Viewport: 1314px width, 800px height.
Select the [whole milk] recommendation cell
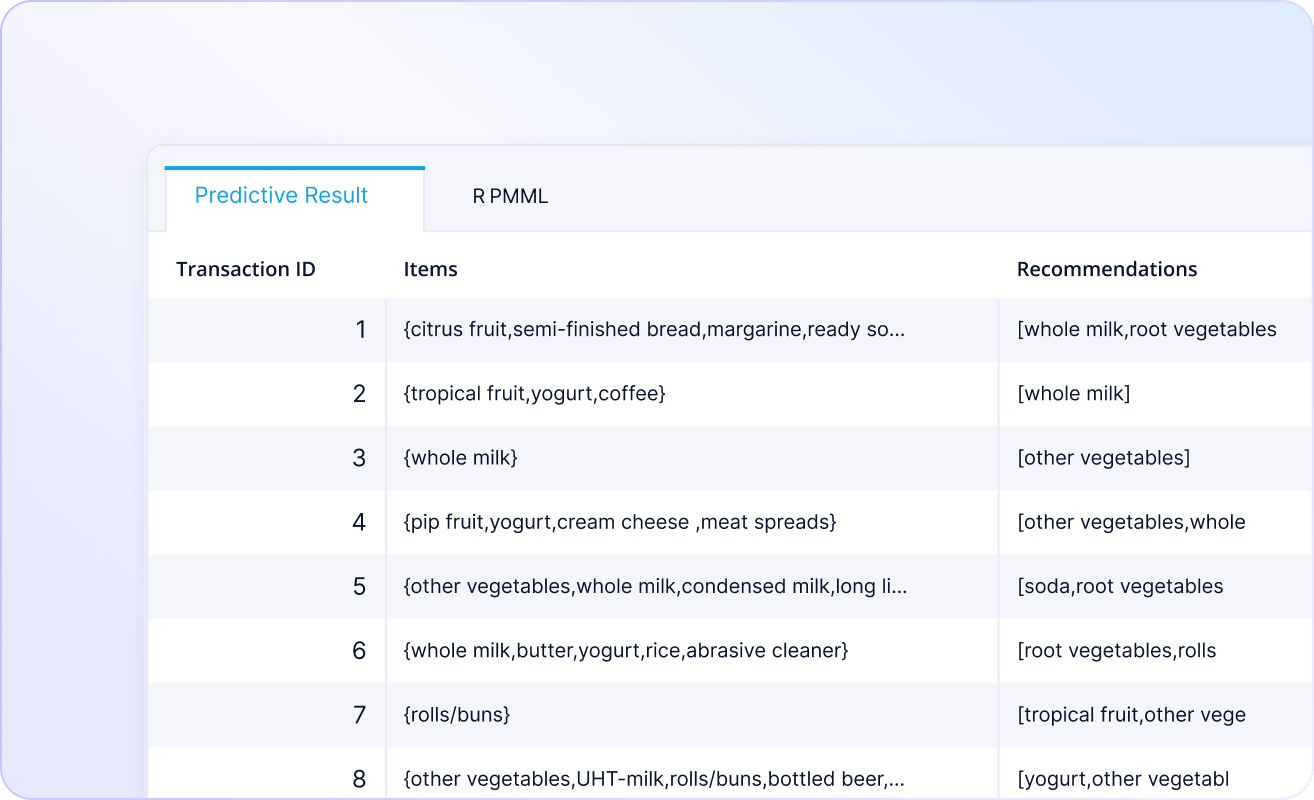pos(1156,394)
